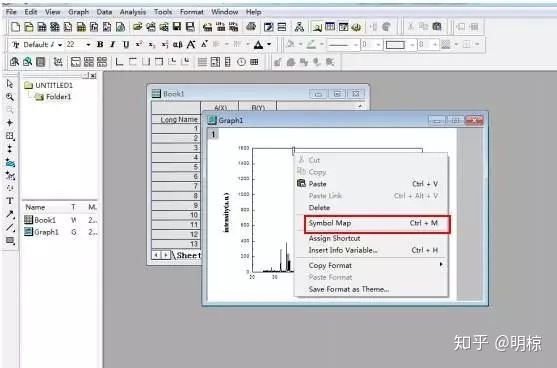This screenshot has width=557, height=368.
Task: Open the Analysis menu
Action: coord(133,12)
